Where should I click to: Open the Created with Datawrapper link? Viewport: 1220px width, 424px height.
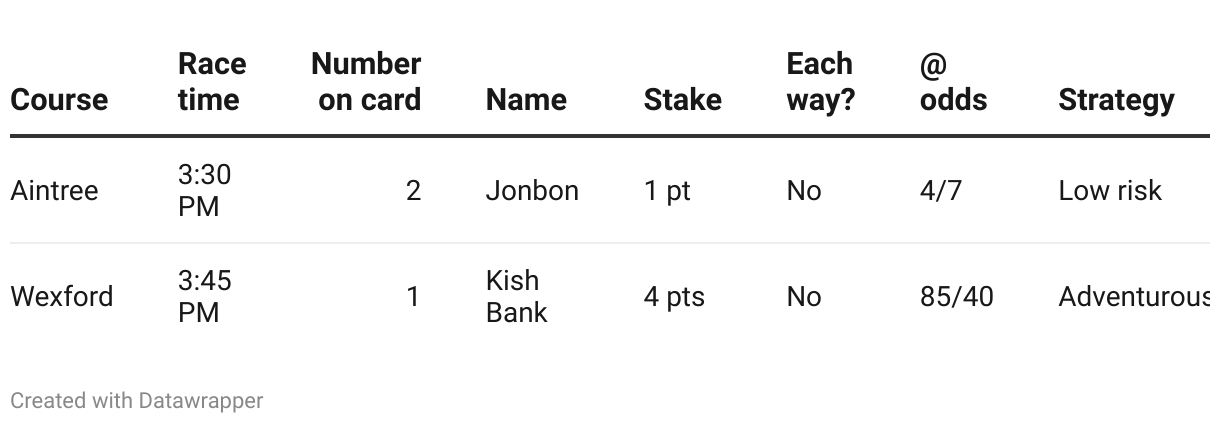(x=137, y=401)
